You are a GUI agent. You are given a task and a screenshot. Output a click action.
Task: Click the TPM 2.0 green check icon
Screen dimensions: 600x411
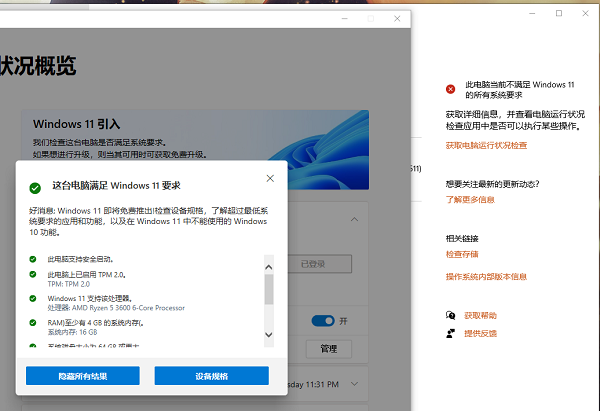(x=34, y=274)
